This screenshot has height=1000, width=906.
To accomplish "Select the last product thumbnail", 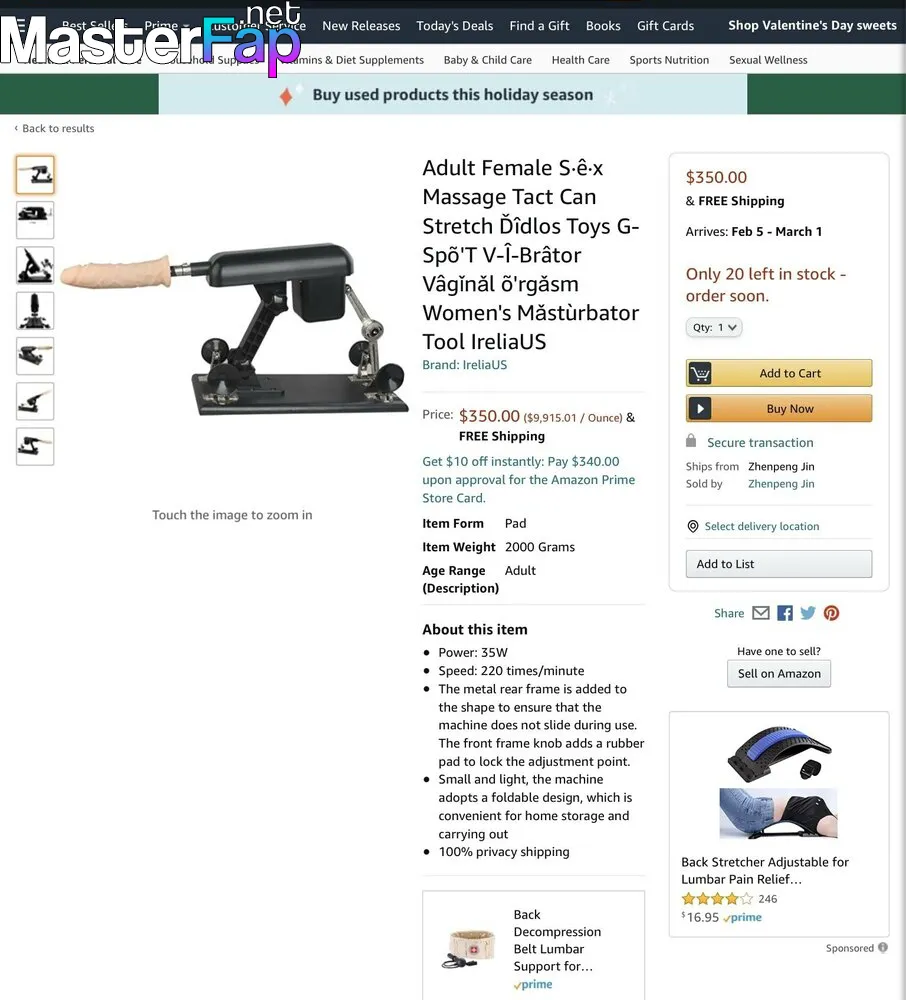I will pyautogui.click(x=35, y=446).
